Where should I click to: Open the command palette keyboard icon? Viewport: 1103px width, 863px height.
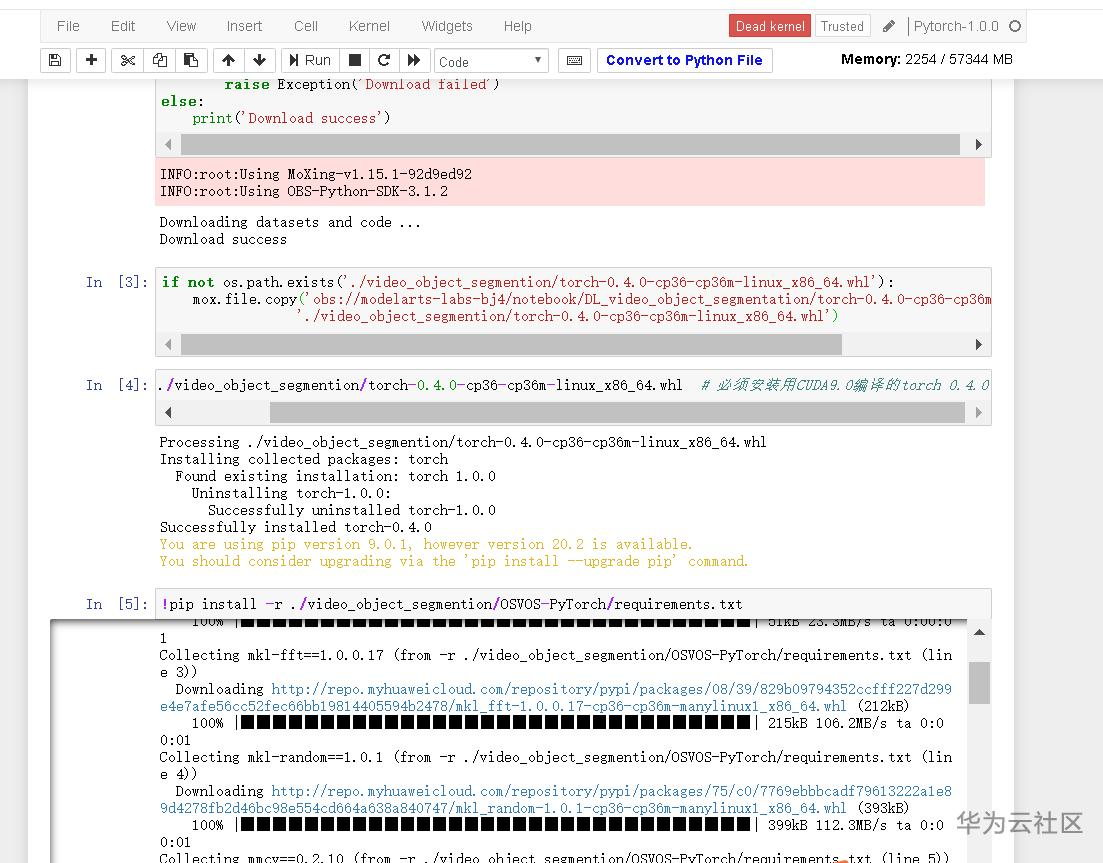point(574,60)
